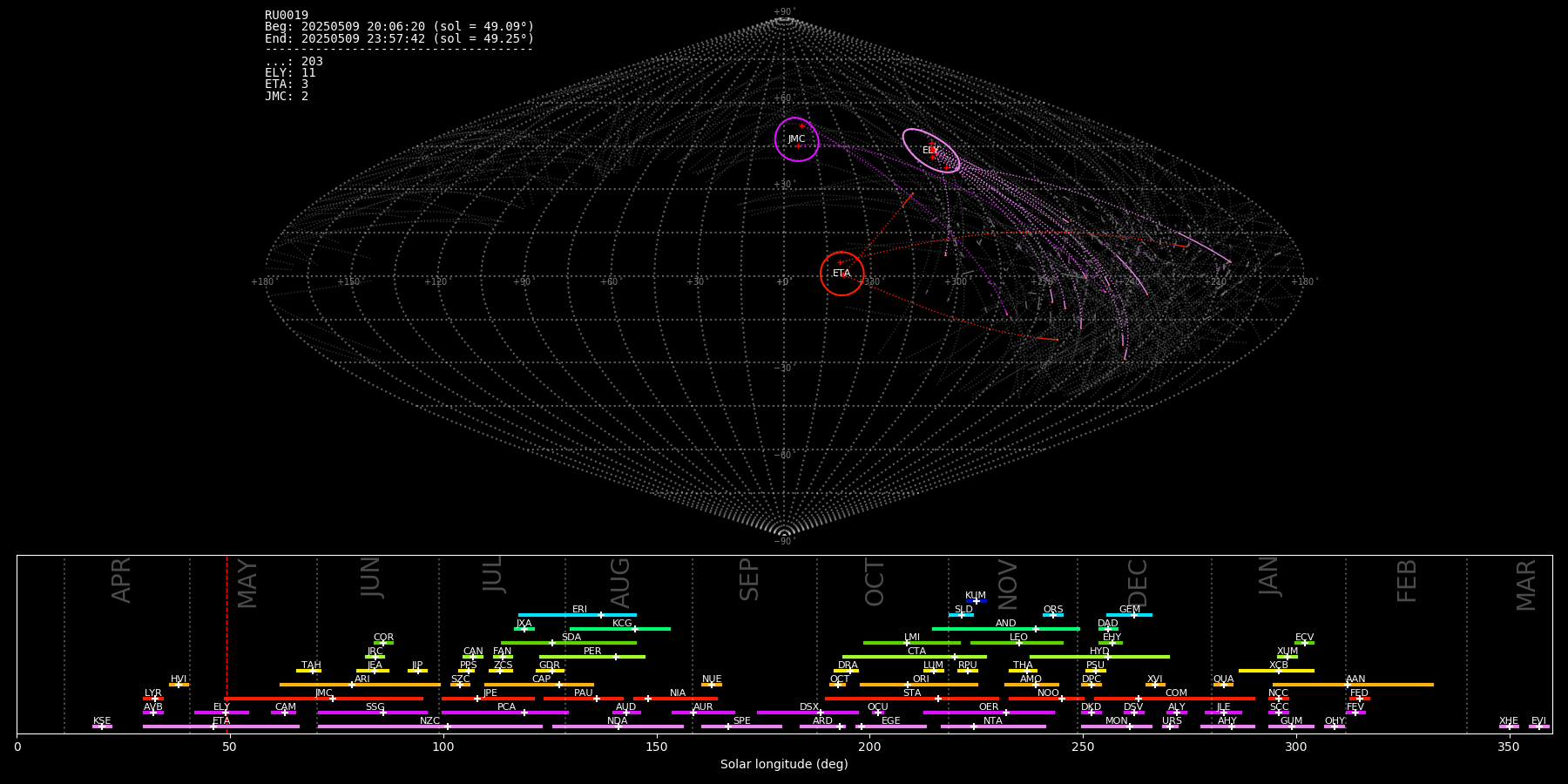The width and height of the screenshot is (1568, 784).
Task: Click the EVI shower label in timeline
Action: point(1539,721)
